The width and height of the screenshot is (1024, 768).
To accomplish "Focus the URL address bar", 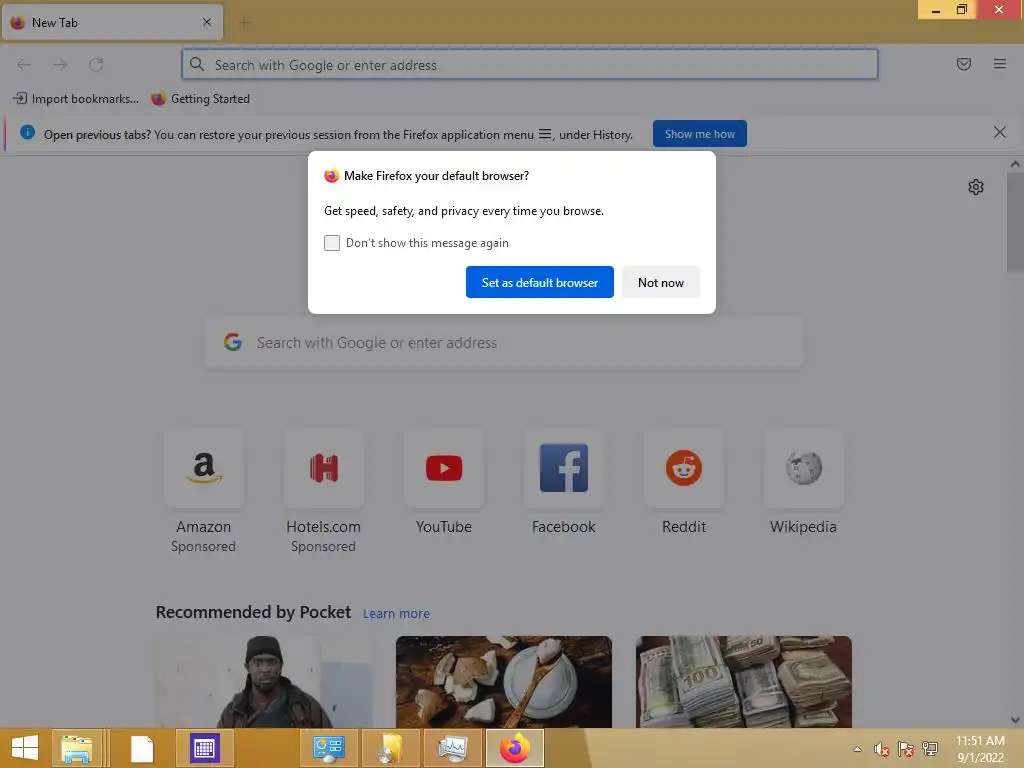I will 530,65.
